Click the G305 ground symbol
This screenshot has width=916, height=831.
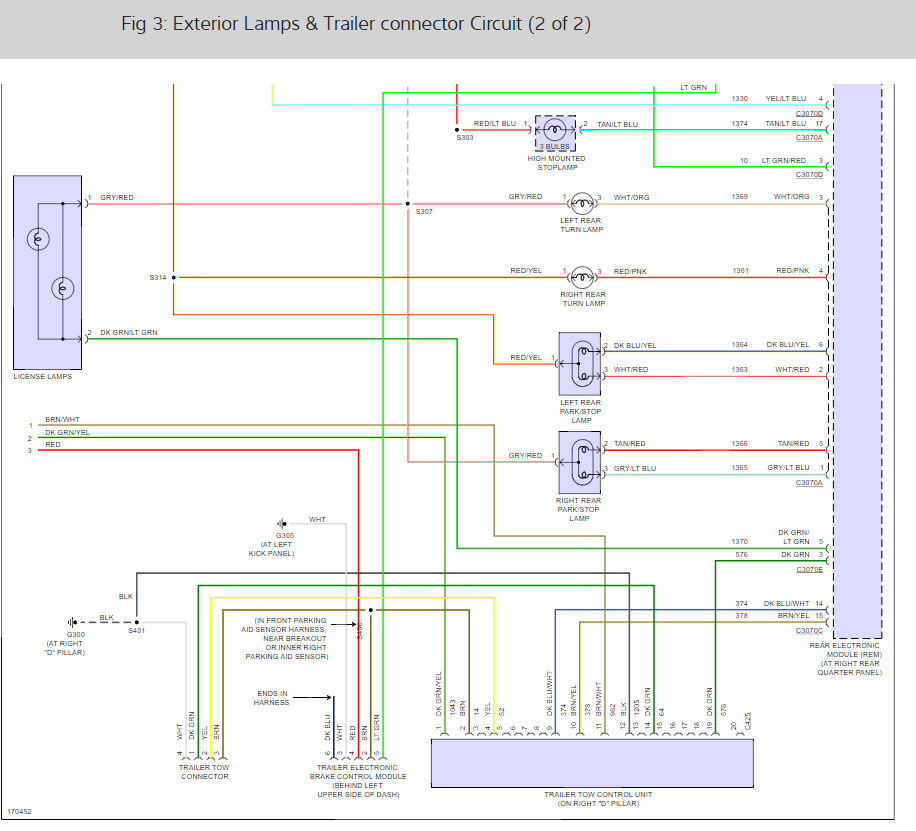click(x=282, y=524)
